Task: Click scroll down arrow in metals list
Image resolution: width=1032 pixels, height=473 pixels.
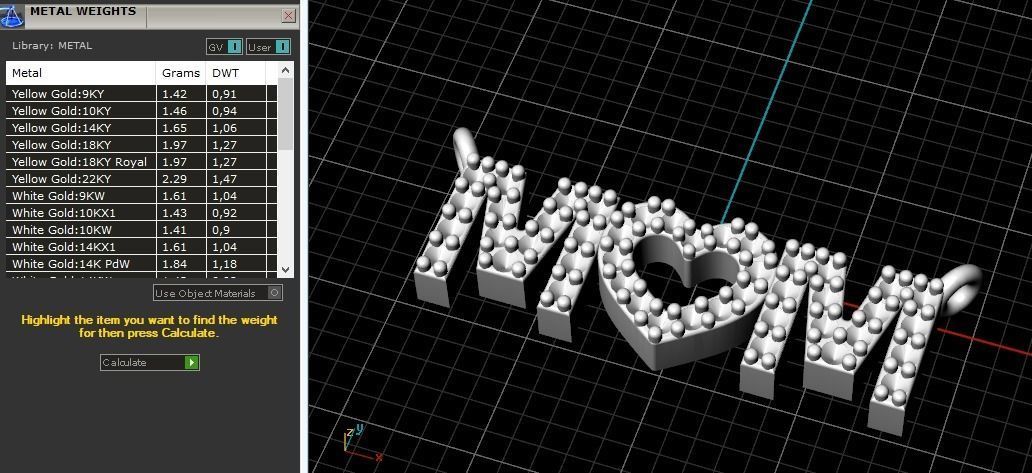Action: pyautogui.click(x=285, y=270)
